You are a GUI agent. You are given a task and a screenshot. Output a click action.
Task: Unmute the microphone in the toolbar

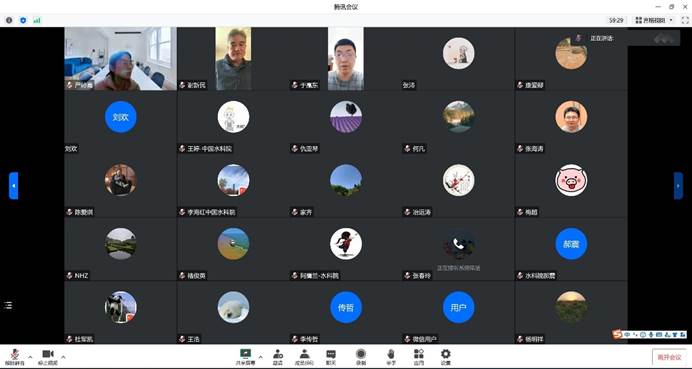(x=15, y=356)
